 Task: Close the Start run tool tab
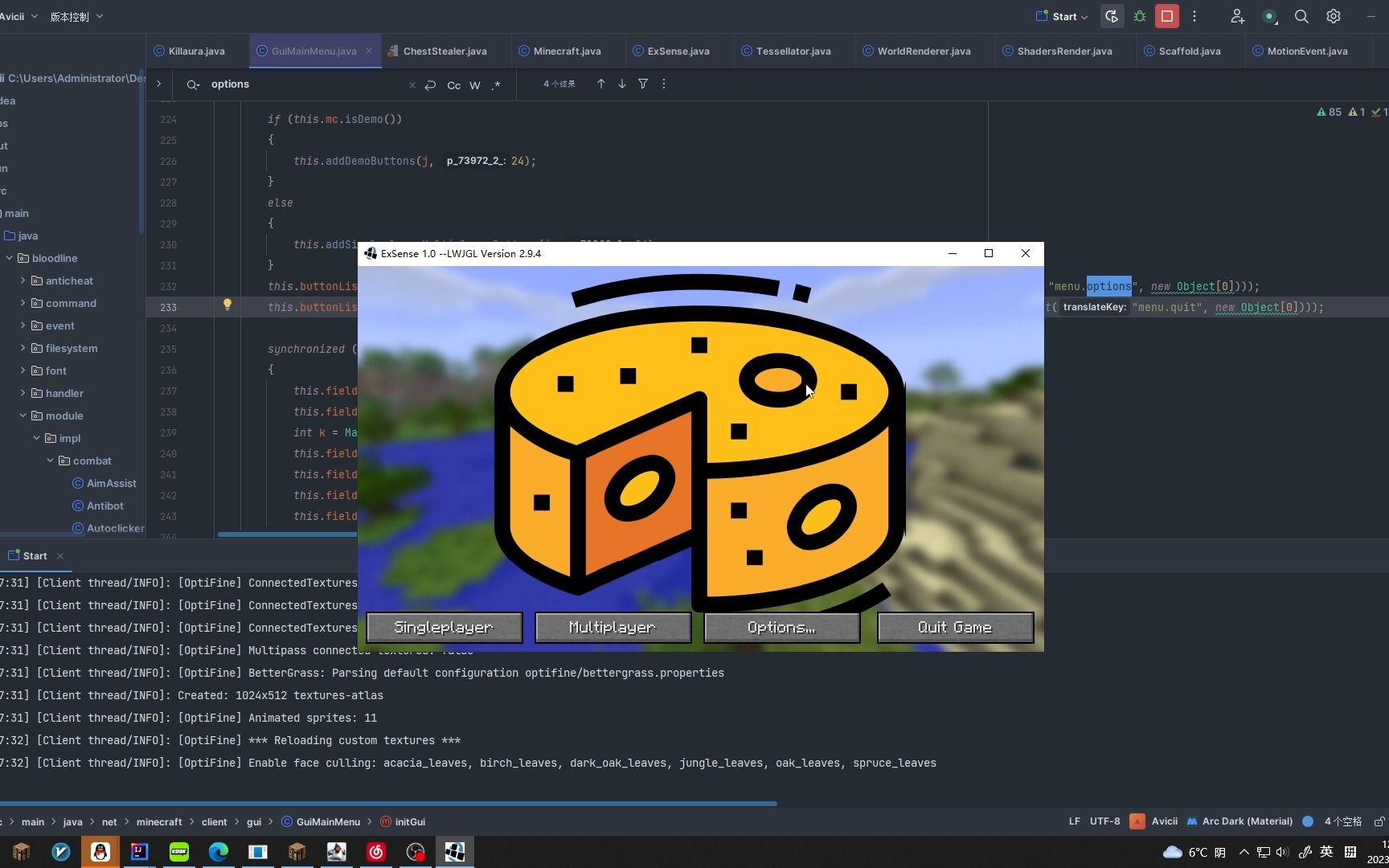(60, 556)
